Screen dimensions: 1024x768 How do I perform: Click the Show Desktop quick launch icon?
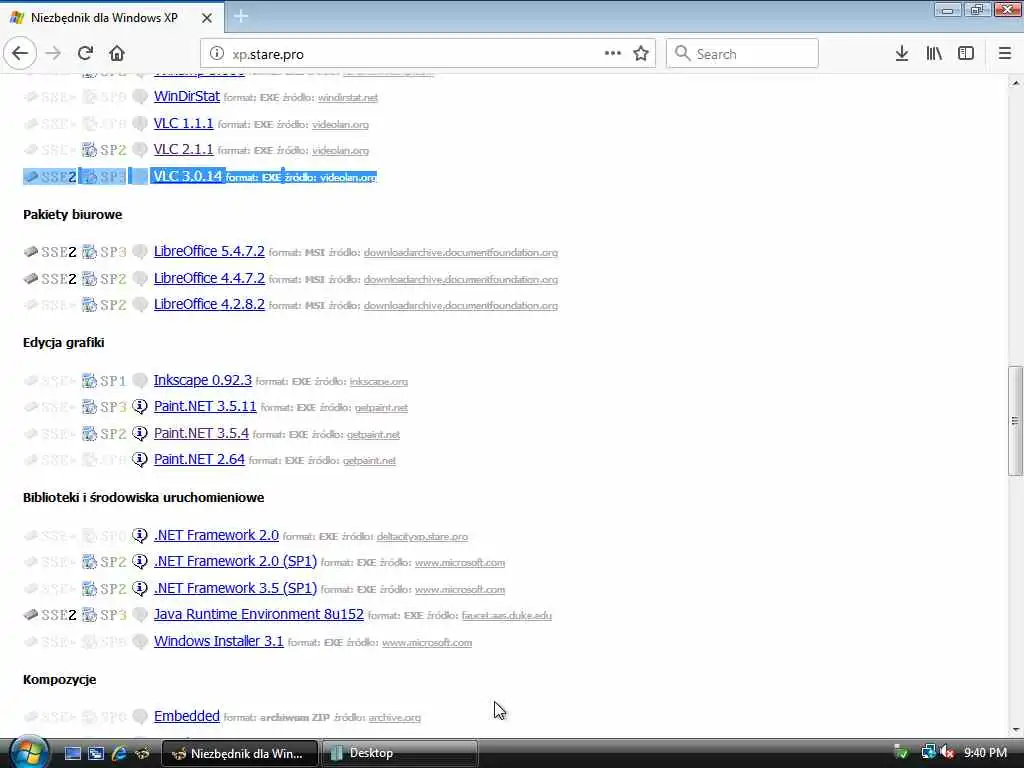click(72, 753)
